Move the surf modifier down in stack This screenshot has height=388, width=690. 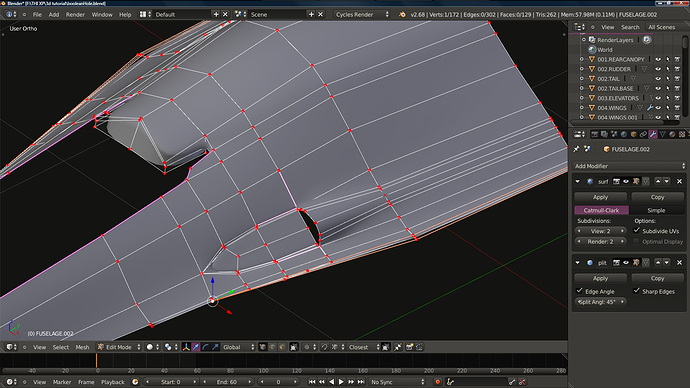click(667, 181)
